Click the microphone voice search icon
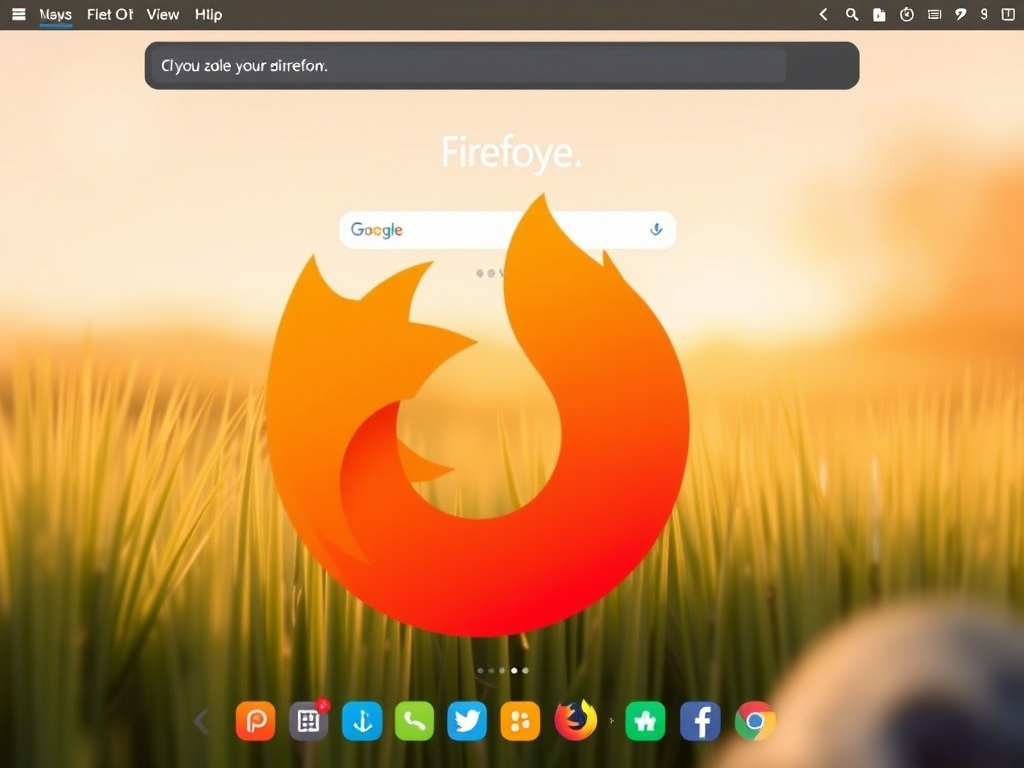The height and width of the screenshot is (768, 1024). tap(656, 229)
